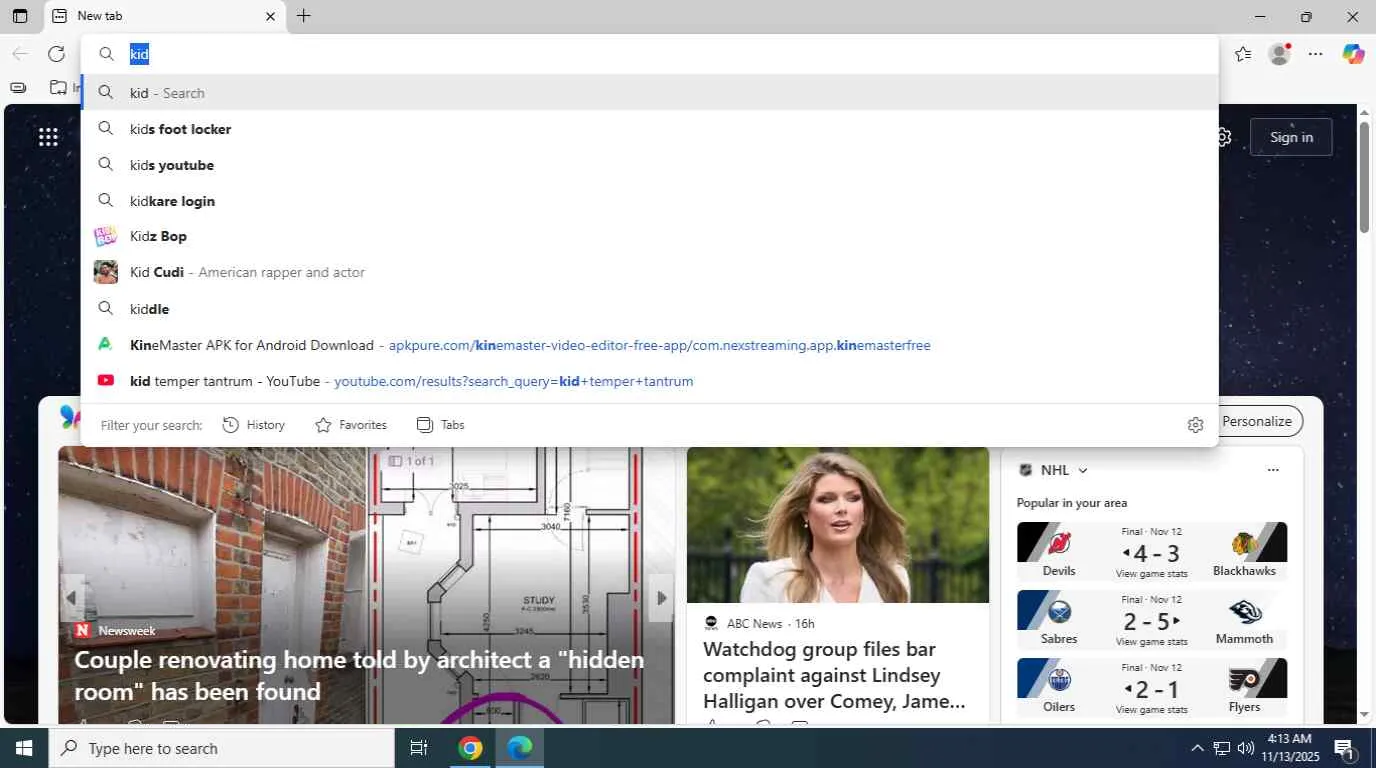The image size is (1376, 768).
Task: Open the network tray icon
Action: [1221, 748]
